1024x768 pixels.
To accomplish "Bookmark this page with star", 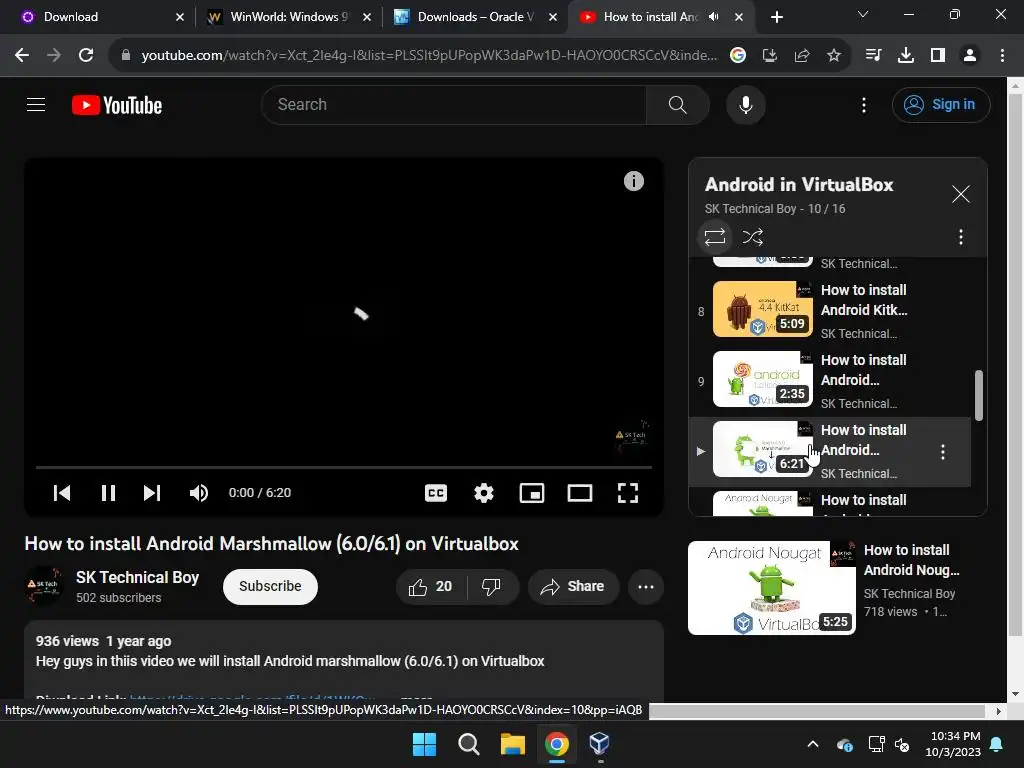I will [x=834, y=56].
